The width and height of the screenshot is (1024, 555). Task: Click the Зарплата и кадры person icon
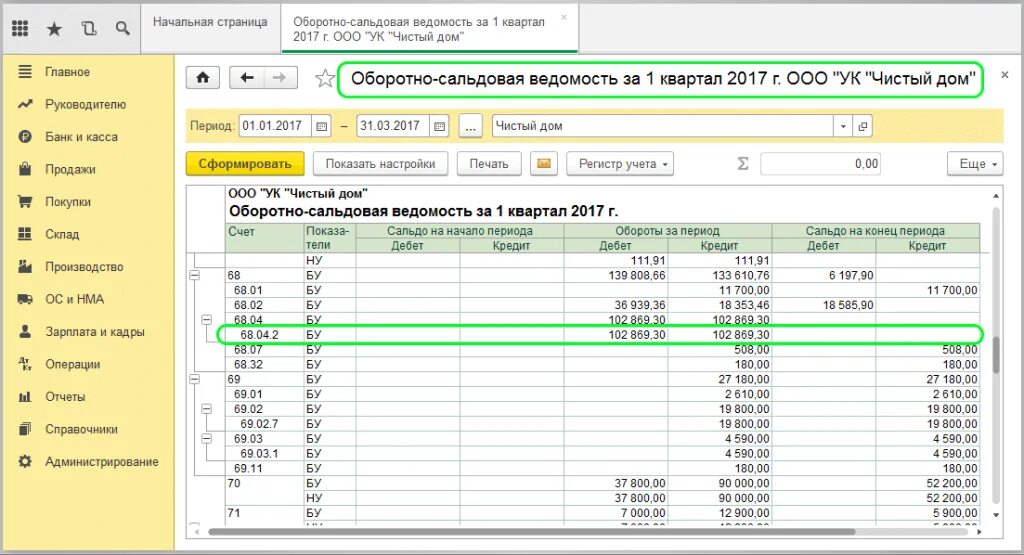pyautogui.click(x=25, y=332)
